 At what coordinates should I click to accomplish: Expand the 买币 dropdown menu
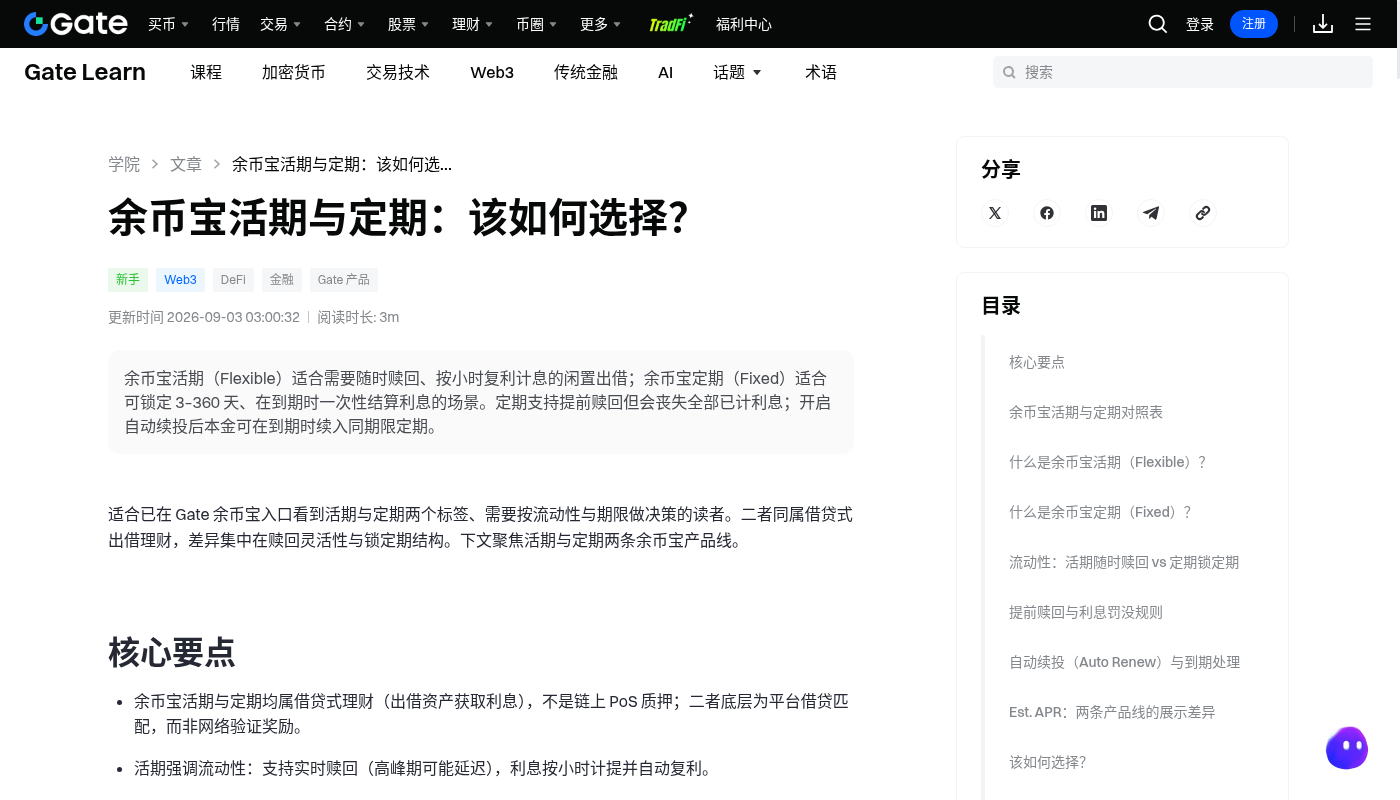click(169, 24)
